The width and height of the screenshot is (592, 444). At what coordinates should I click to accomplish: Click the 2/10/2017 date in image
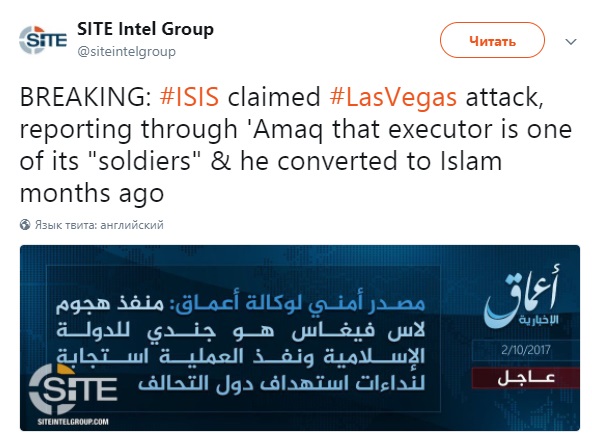click(526, 350)
